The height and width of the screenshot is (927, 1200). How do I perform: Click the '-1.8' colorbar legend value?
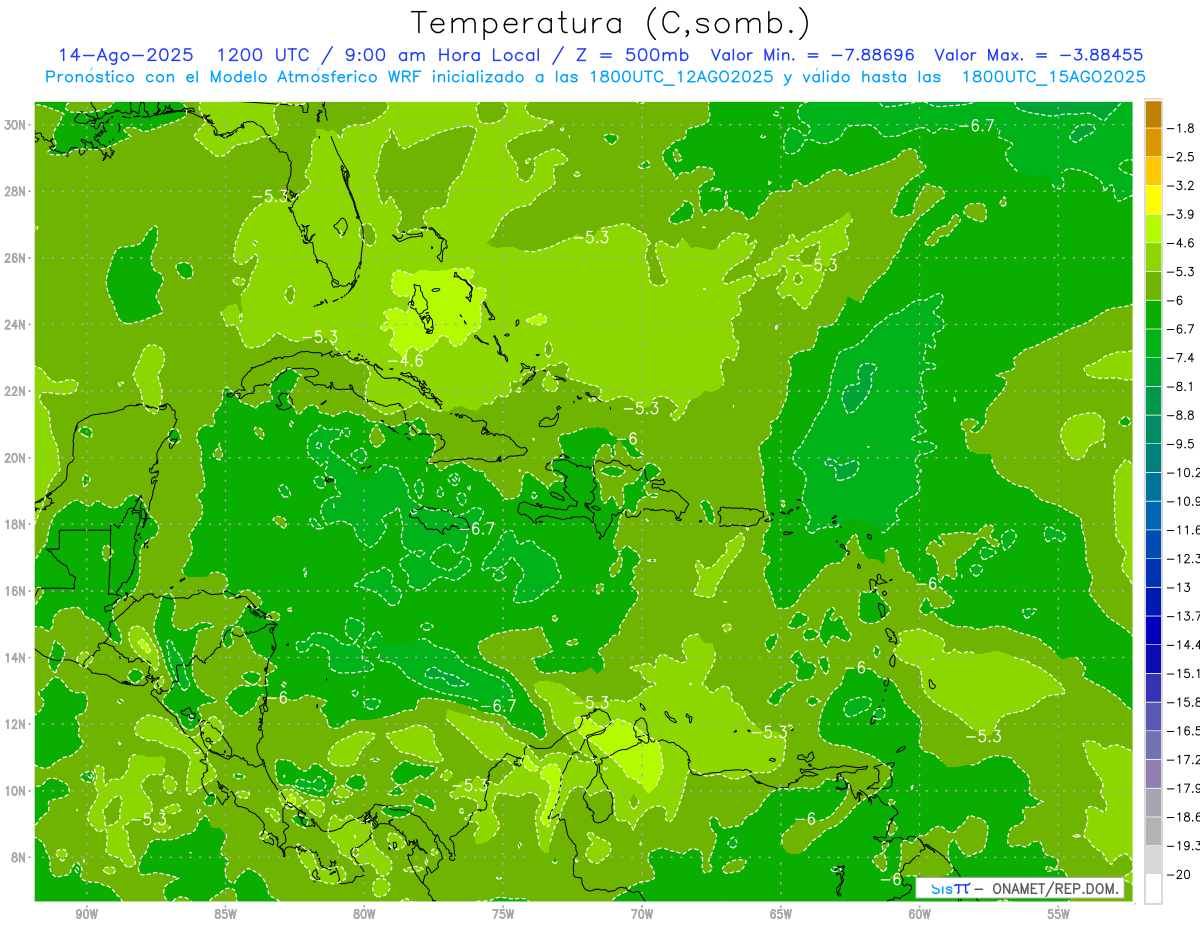tap(1182, 128)
